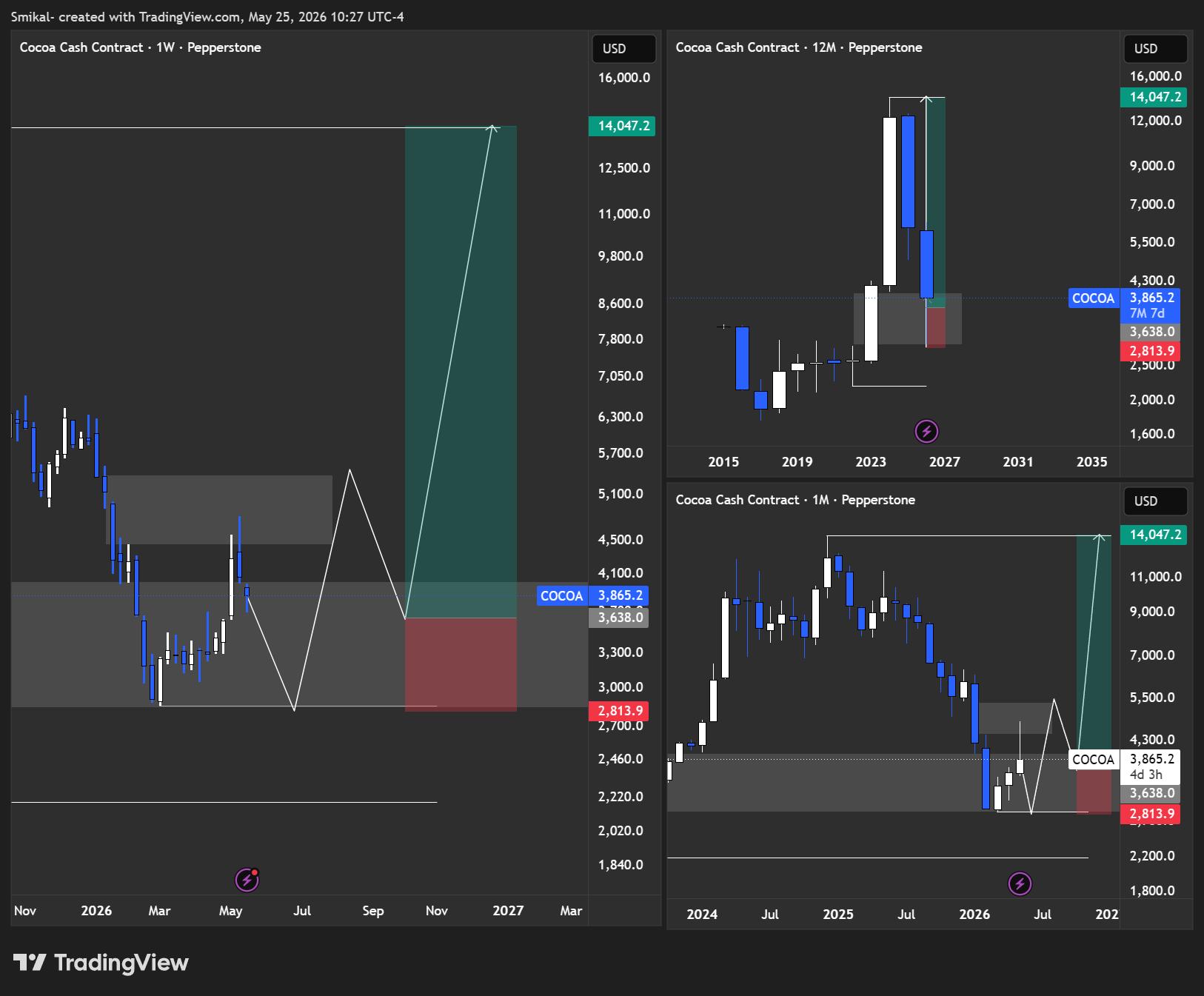Click the lightning event icon on 12M chart
1204x996 pixels.
coord(926,431)
